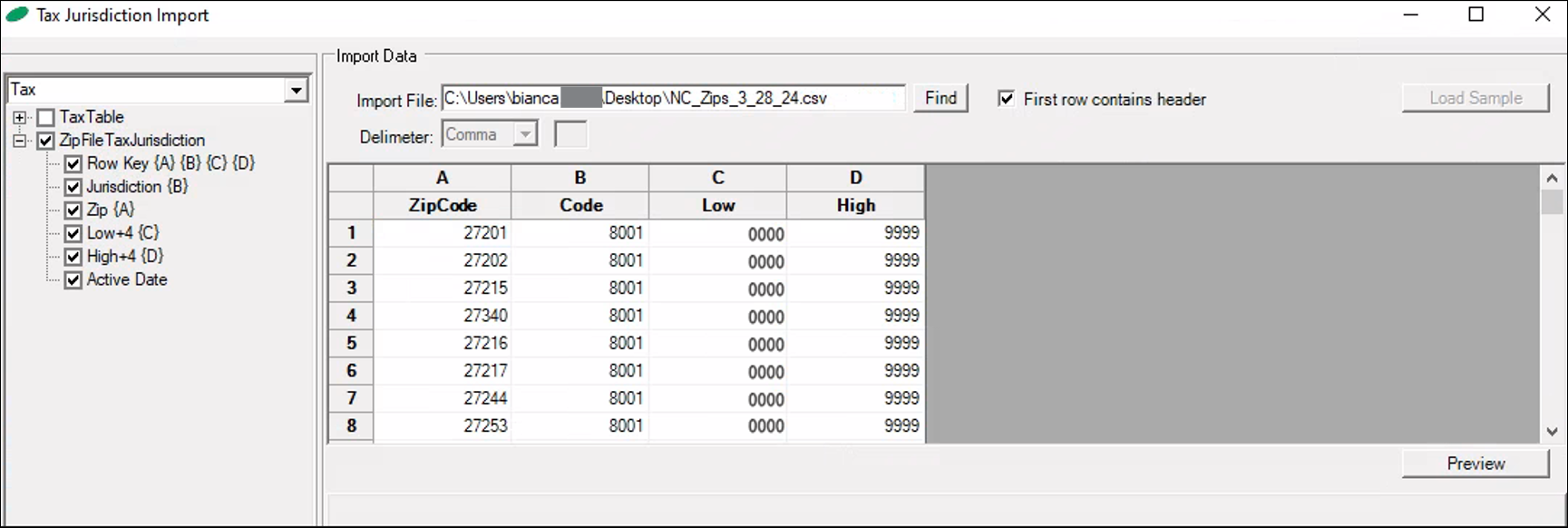The width and height of the screenshot is (1568, 528).
Task: Enable the TaxTable checkbox
Action: 45,118
